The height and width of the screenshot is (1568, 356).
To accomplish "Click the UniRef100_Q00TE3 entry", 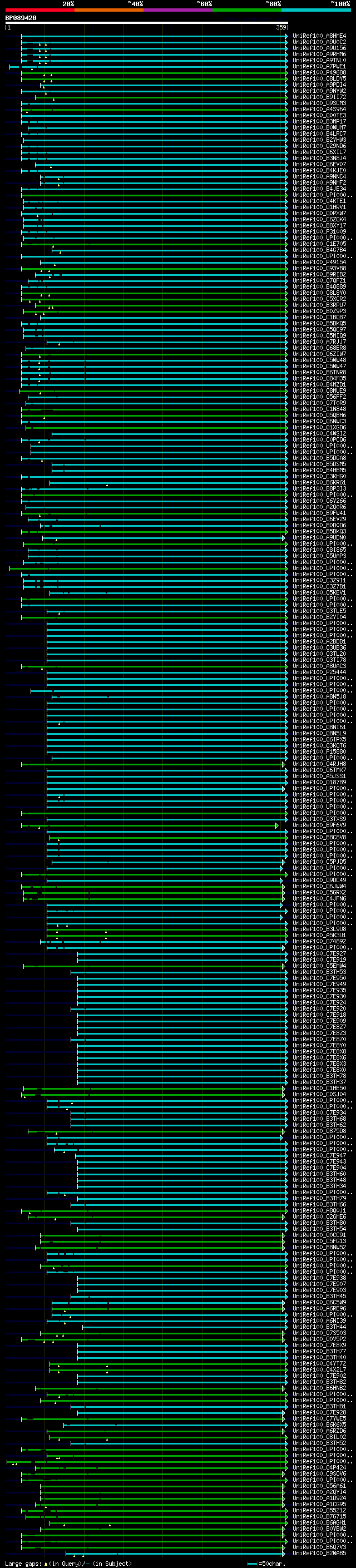I will click(319, 115).
